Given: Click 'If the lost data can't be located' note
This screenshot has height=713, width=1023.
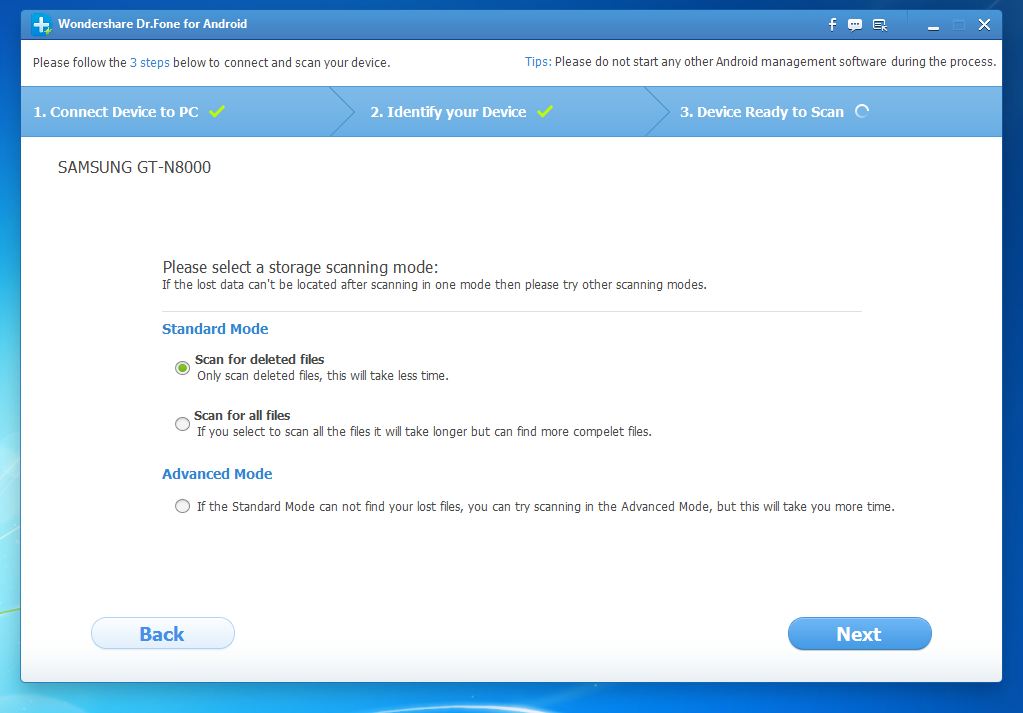Looking at the screenshot, I should point(435,285).
